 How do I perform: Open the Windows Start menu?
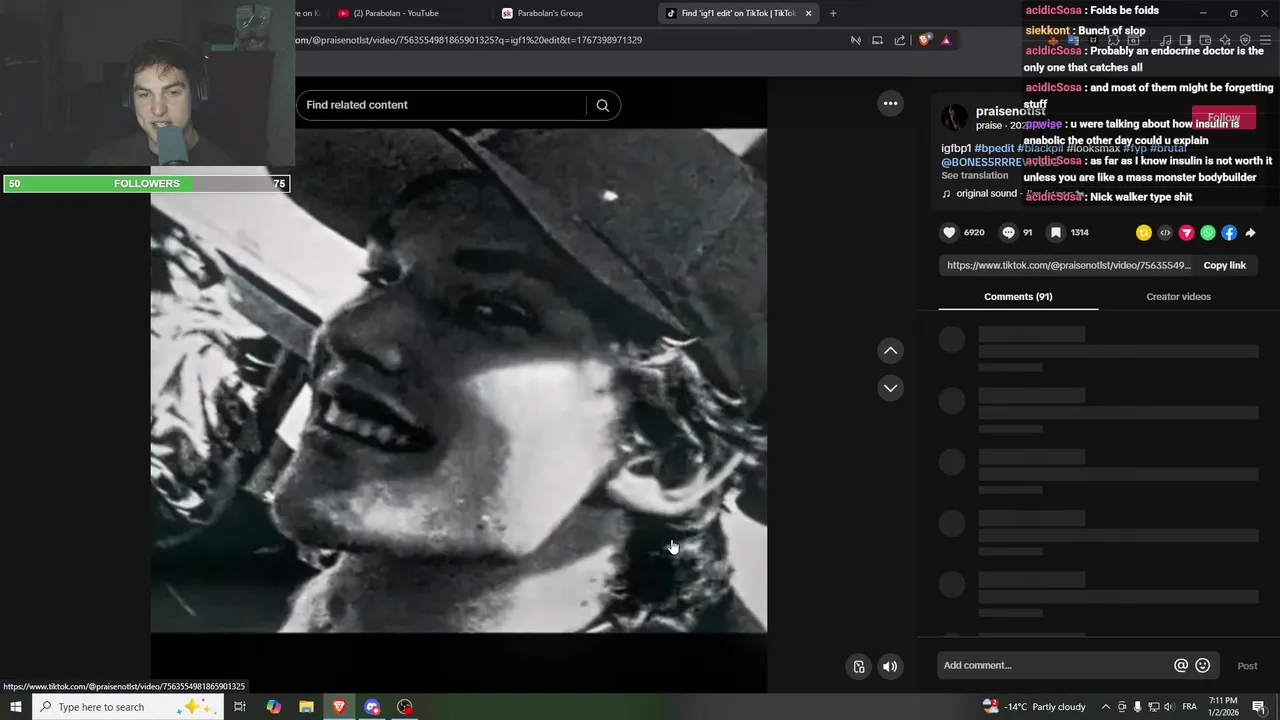tap(16, 707)
